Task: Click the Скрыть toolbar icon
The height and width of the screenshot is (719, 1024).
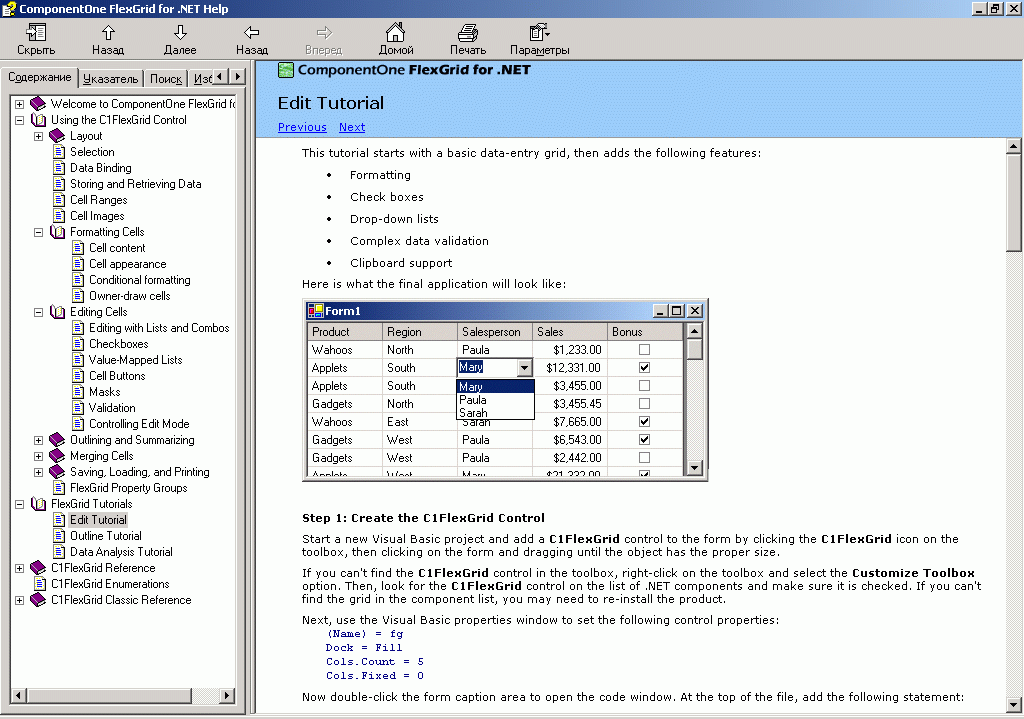Action: click(x=36, y=32)
